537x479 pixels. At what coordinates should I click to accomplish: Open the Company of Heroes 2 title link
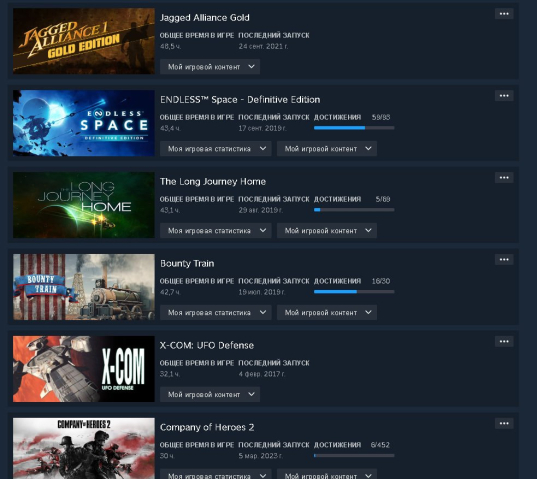click(207, 427)
